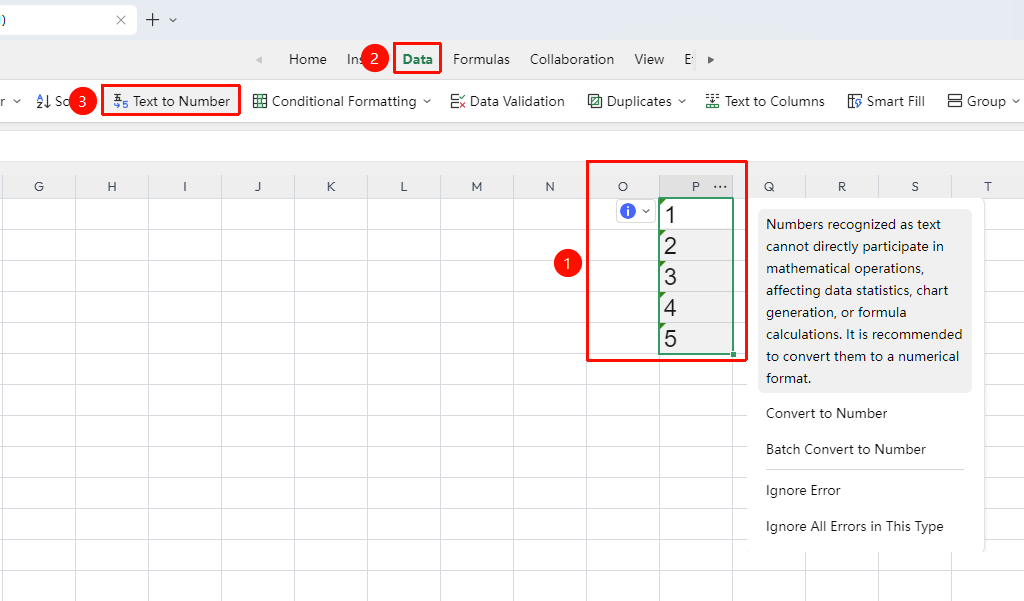Click the blue info error indicator icon

[628, 211]
